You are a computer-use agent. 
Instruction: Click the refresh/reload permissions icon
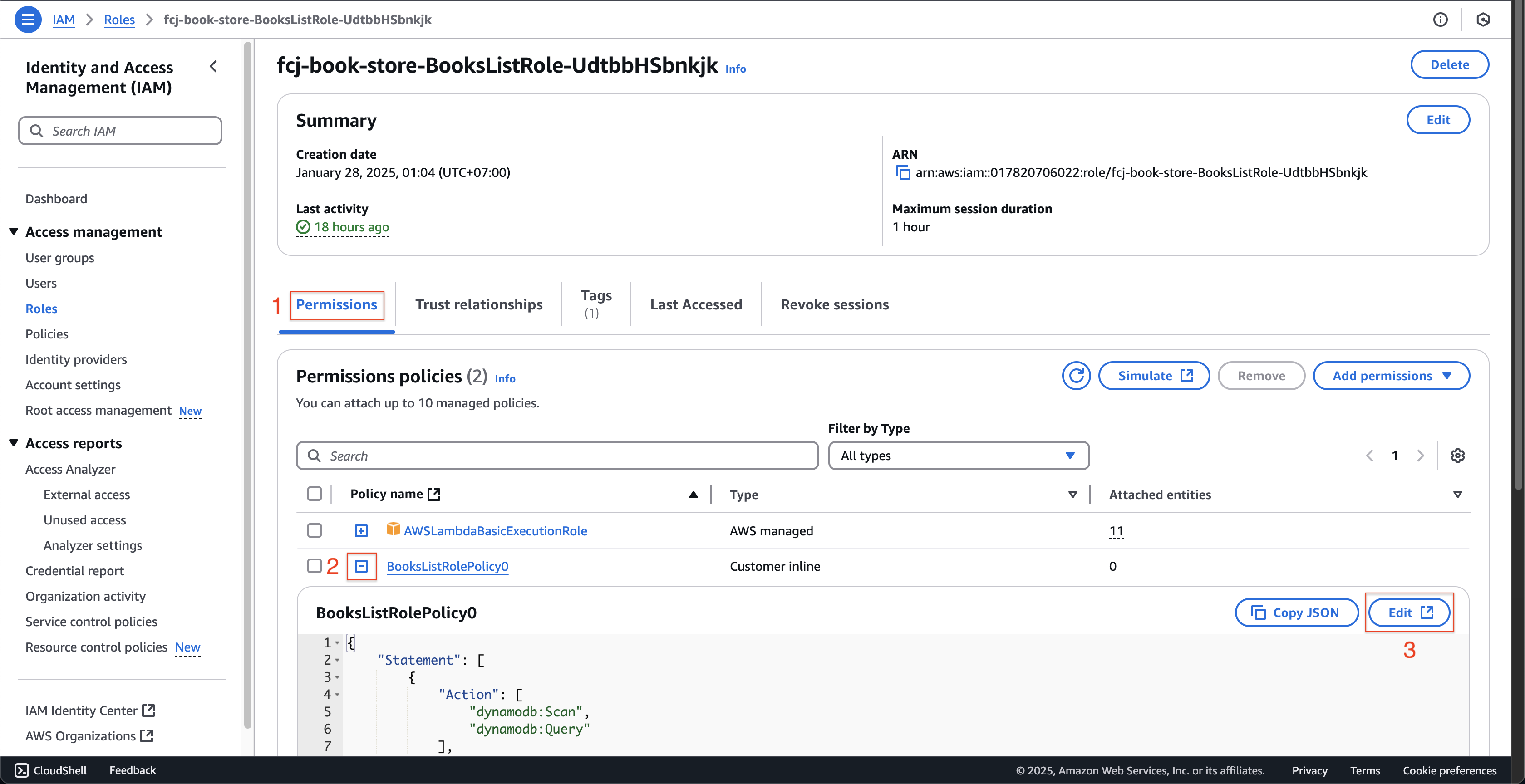click(x=1078, y=375)
